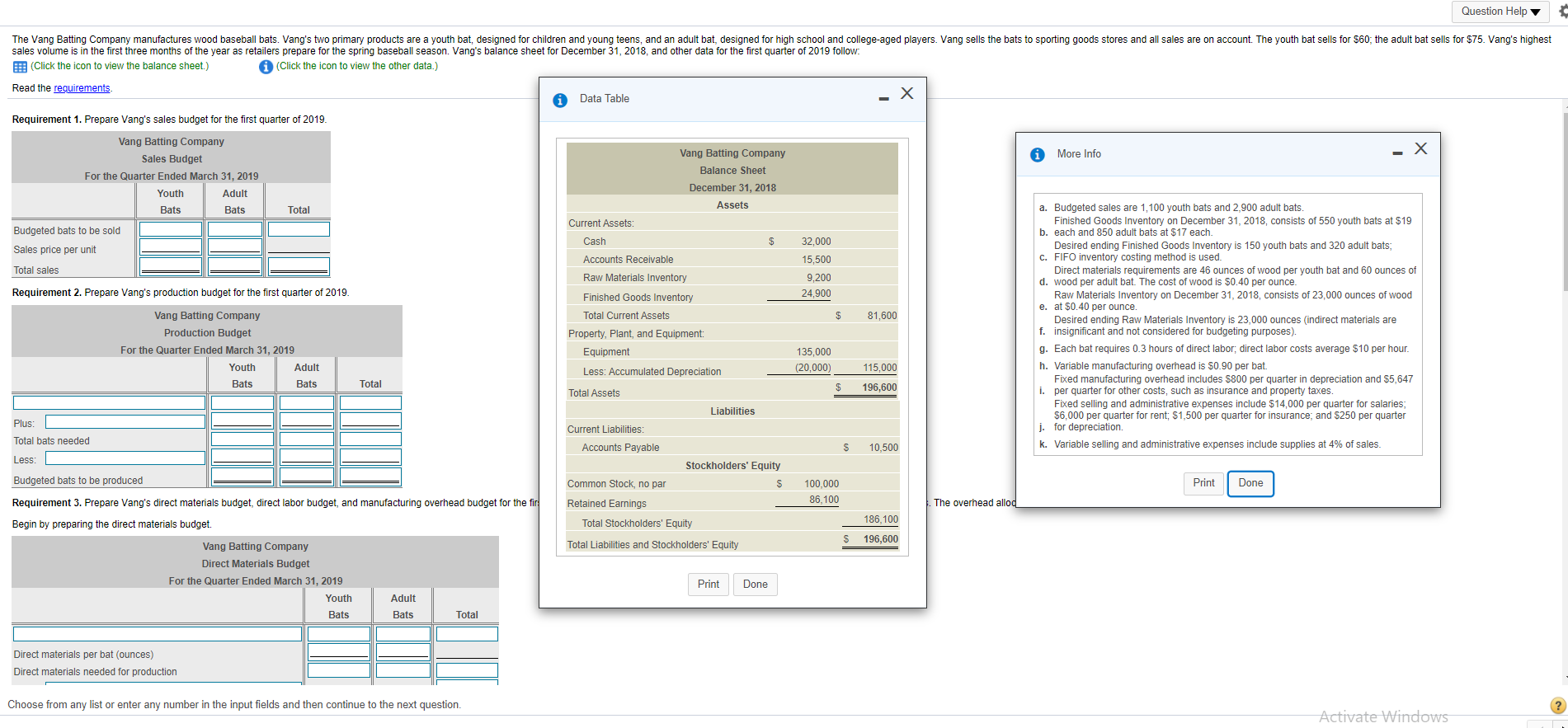Click the yellow help question mark icon
This screenshot has width=1568, height=728.
point(1558,706)
